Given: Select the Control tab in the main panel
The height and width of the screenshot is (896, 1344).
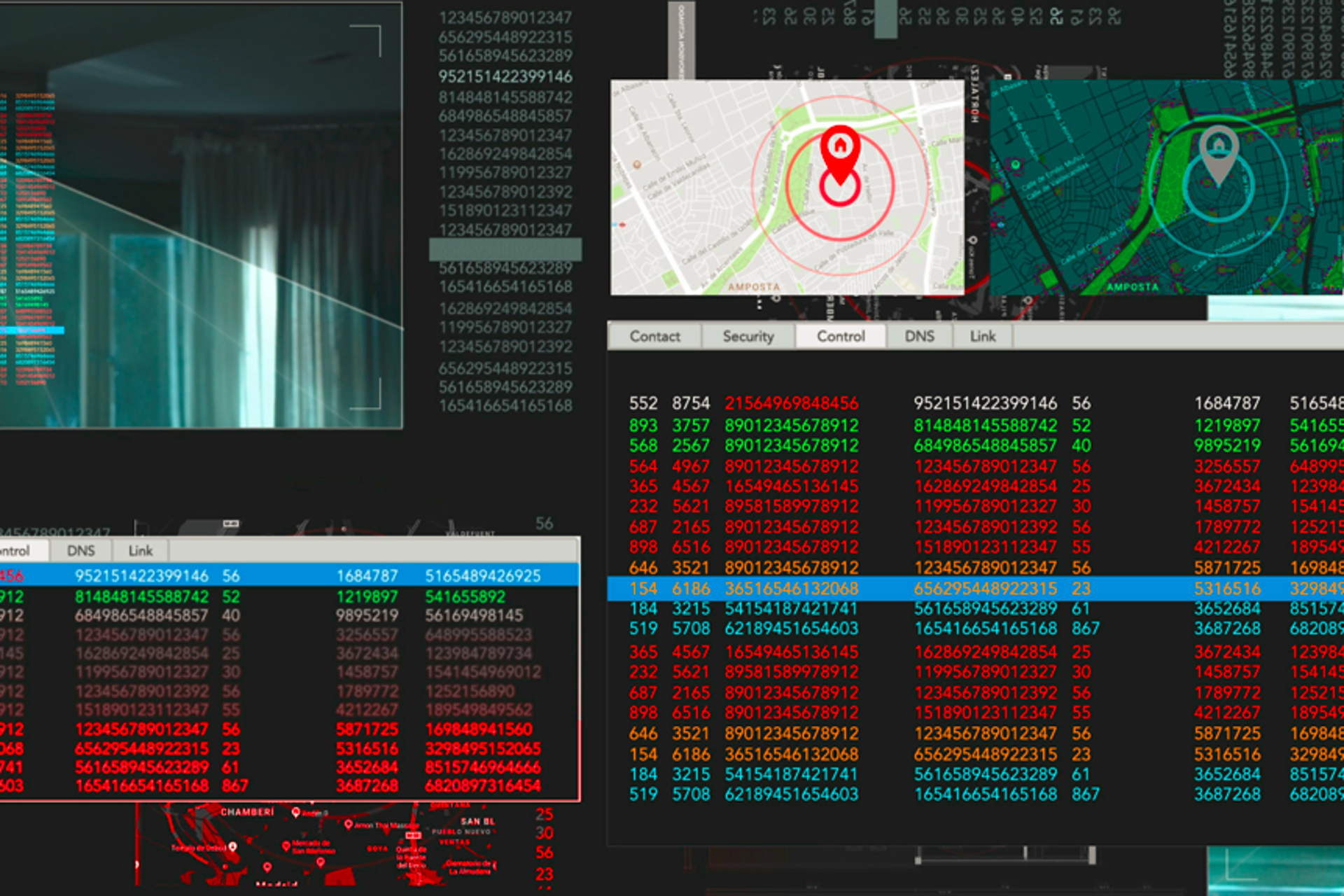Looking at the screenshot, I should click(840, 337).
